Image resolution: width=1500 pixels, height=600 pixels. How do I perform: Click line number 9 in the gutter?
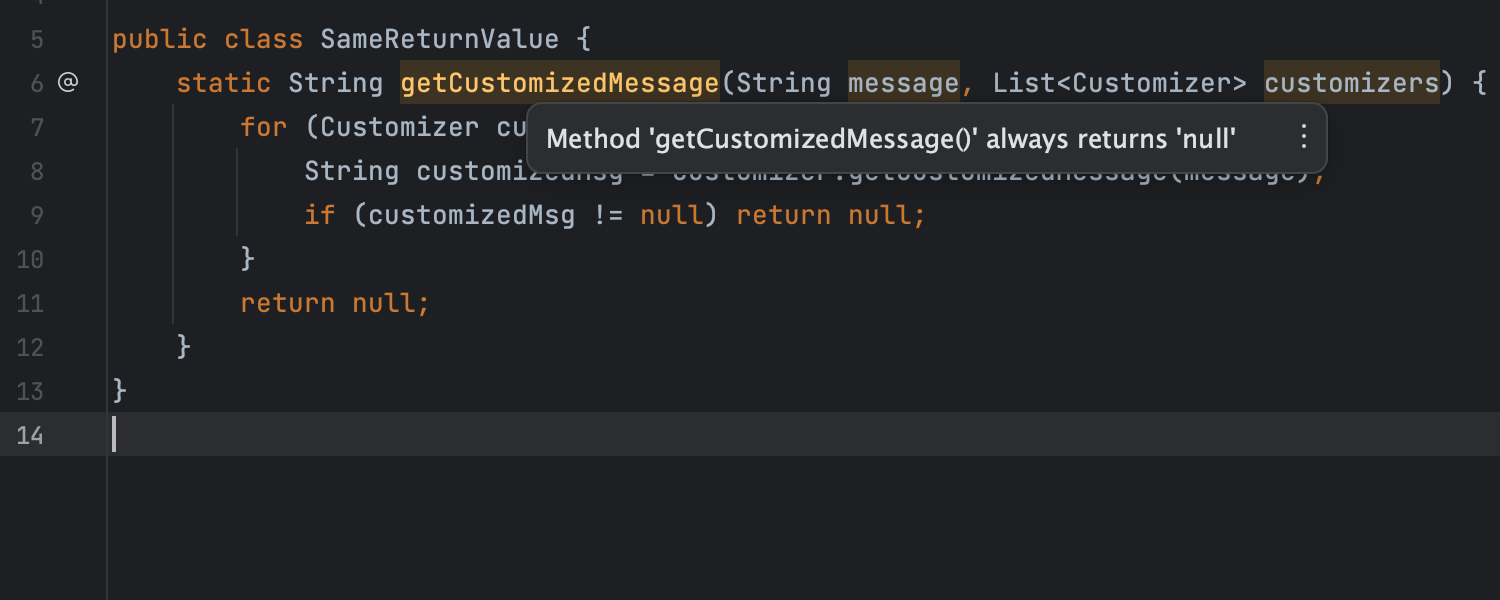tap(36, 214)
